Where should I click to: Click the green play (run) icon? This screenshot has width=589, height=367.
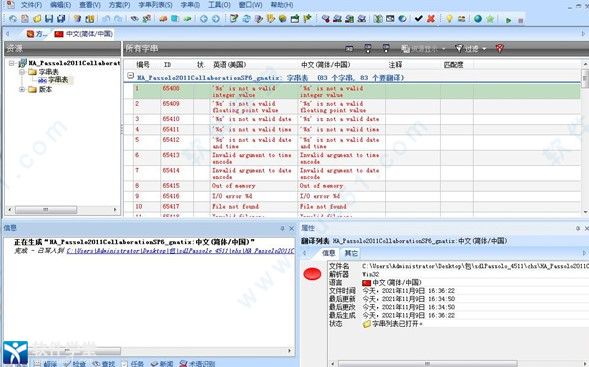[508, 20]
